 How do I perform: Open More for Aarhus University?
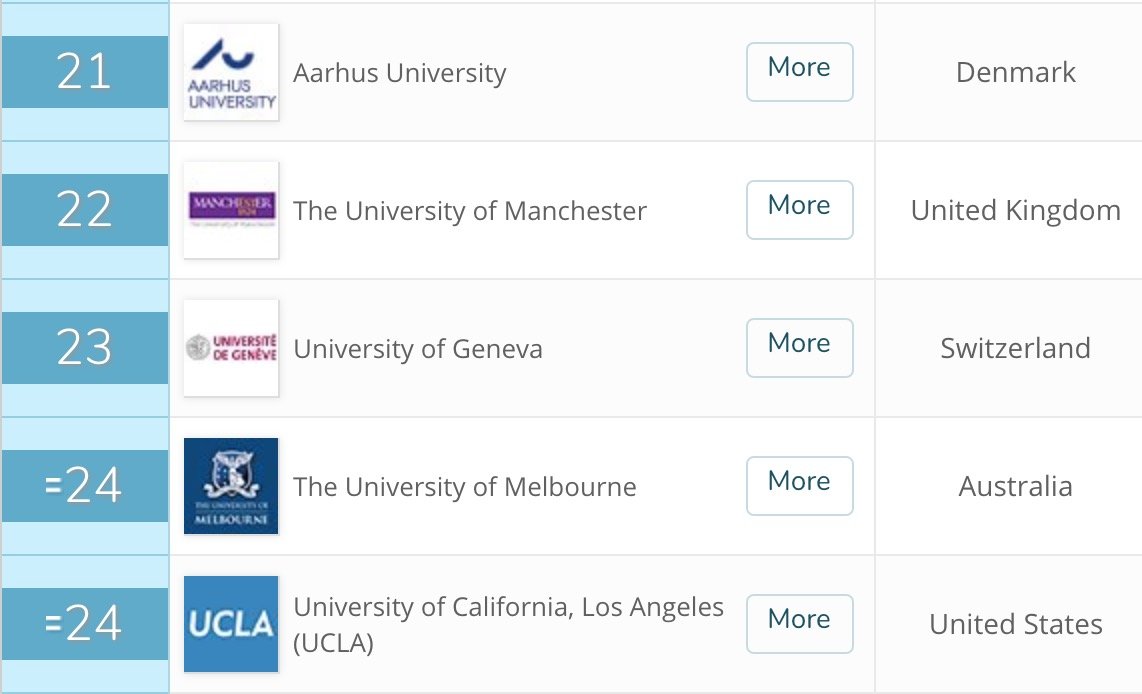click(800, 71)
